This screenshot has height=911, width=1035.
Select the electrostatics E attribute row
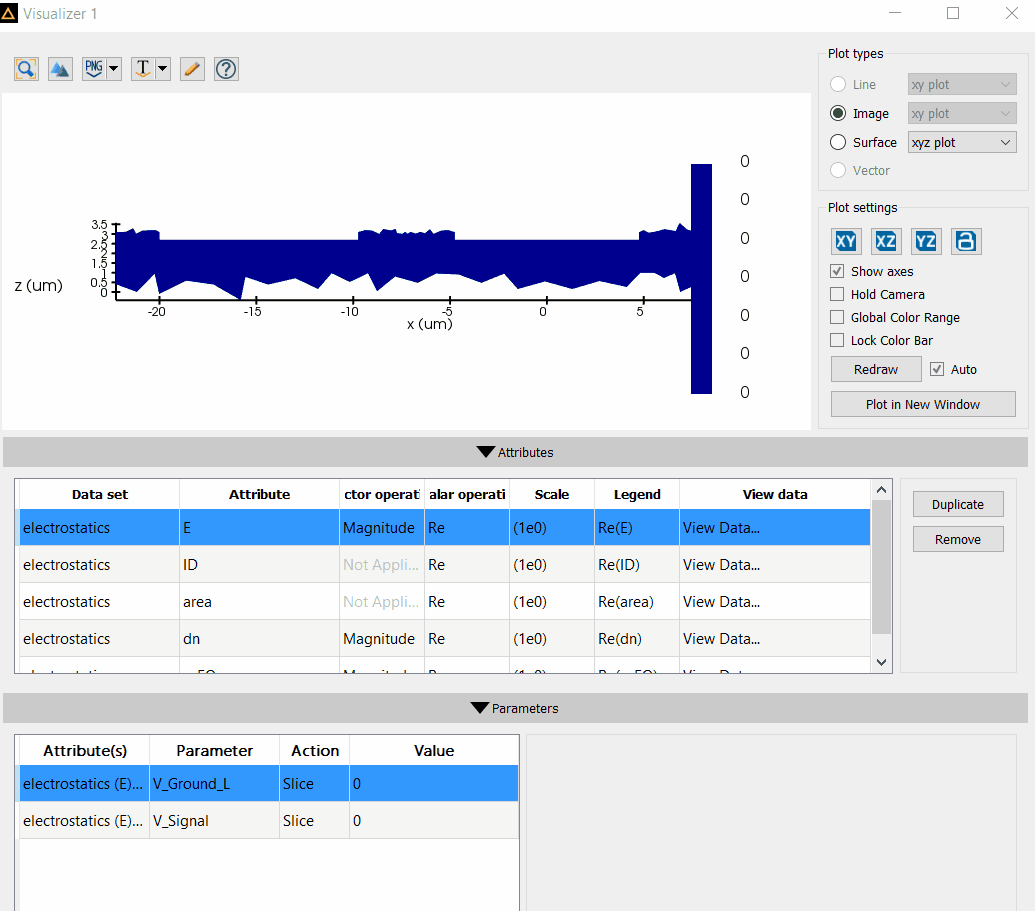click(444, 527)
